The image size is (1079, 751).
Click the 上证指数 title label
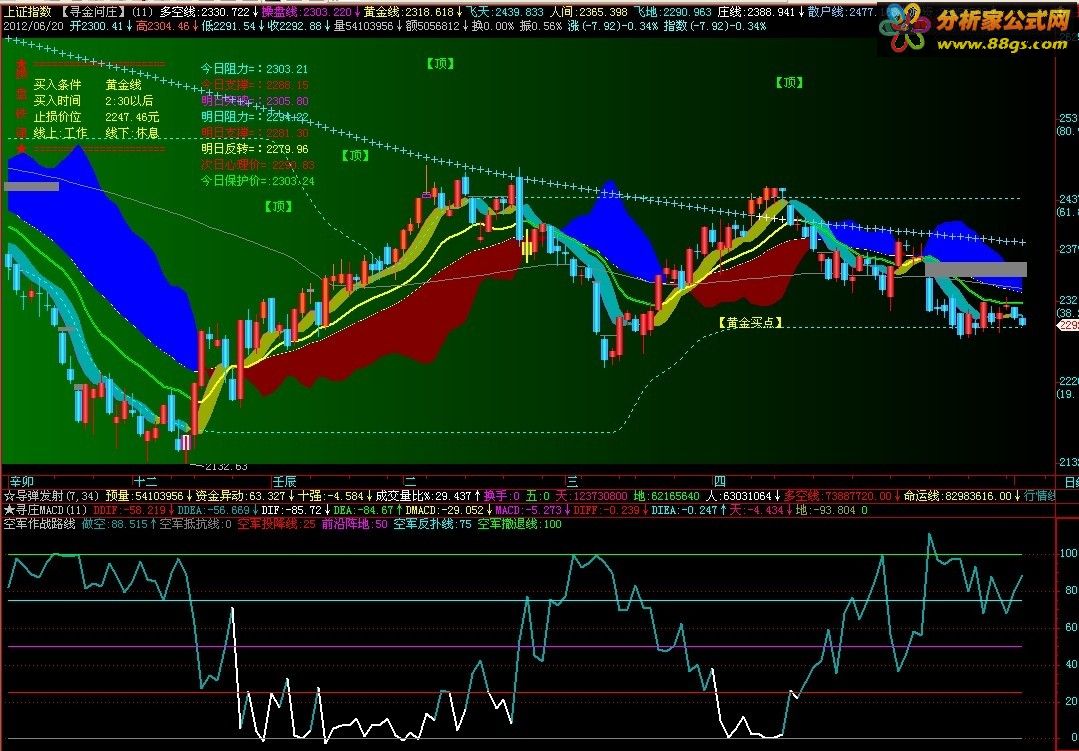[27, 12]
